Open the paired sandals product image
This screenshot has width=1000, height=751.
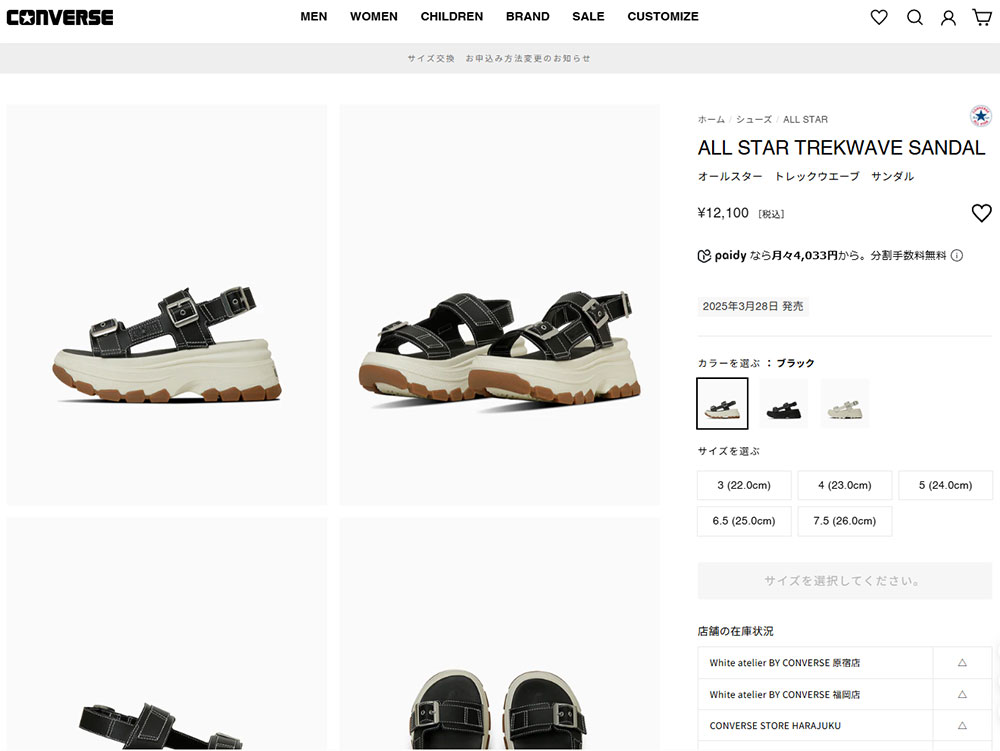point(499,305)
